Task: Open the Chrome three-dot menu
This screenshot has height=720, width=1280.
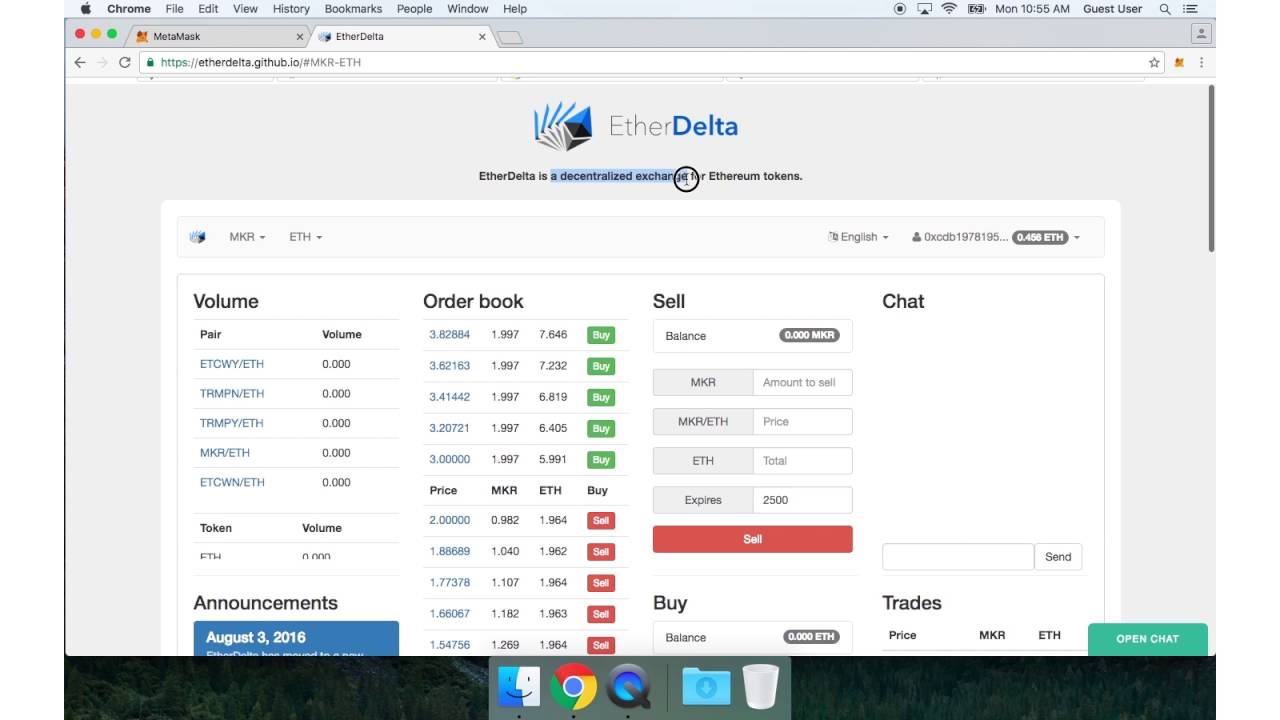Action: [1201, 62]
